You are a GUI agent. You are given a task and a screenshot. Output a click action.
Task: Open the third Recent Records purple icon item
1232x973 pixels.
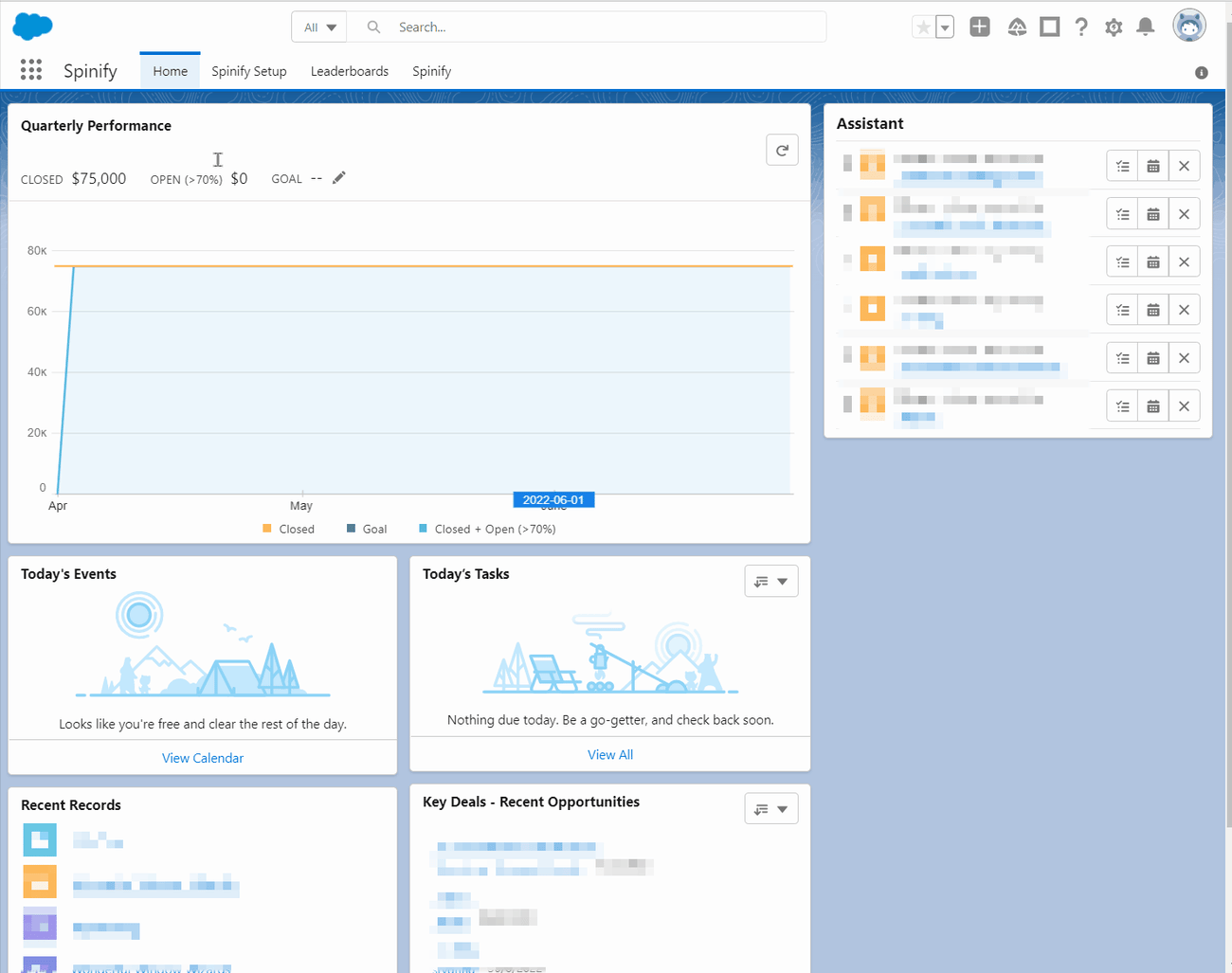pyautogui.click(x=40, y=926)
